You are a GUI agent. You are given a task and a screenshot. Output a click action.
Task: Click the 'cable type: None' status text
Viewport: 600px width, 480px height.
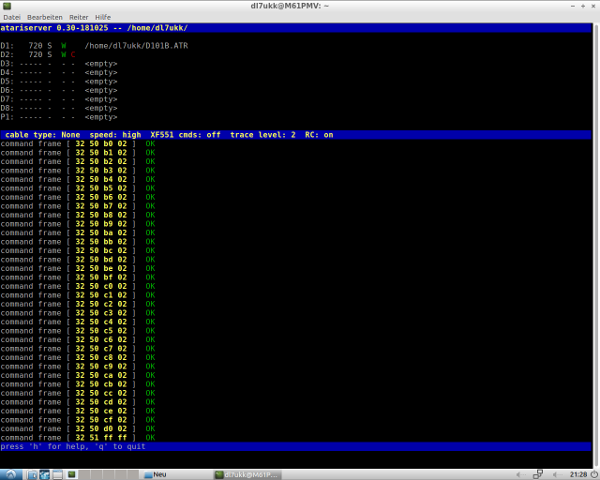point(42,135)
